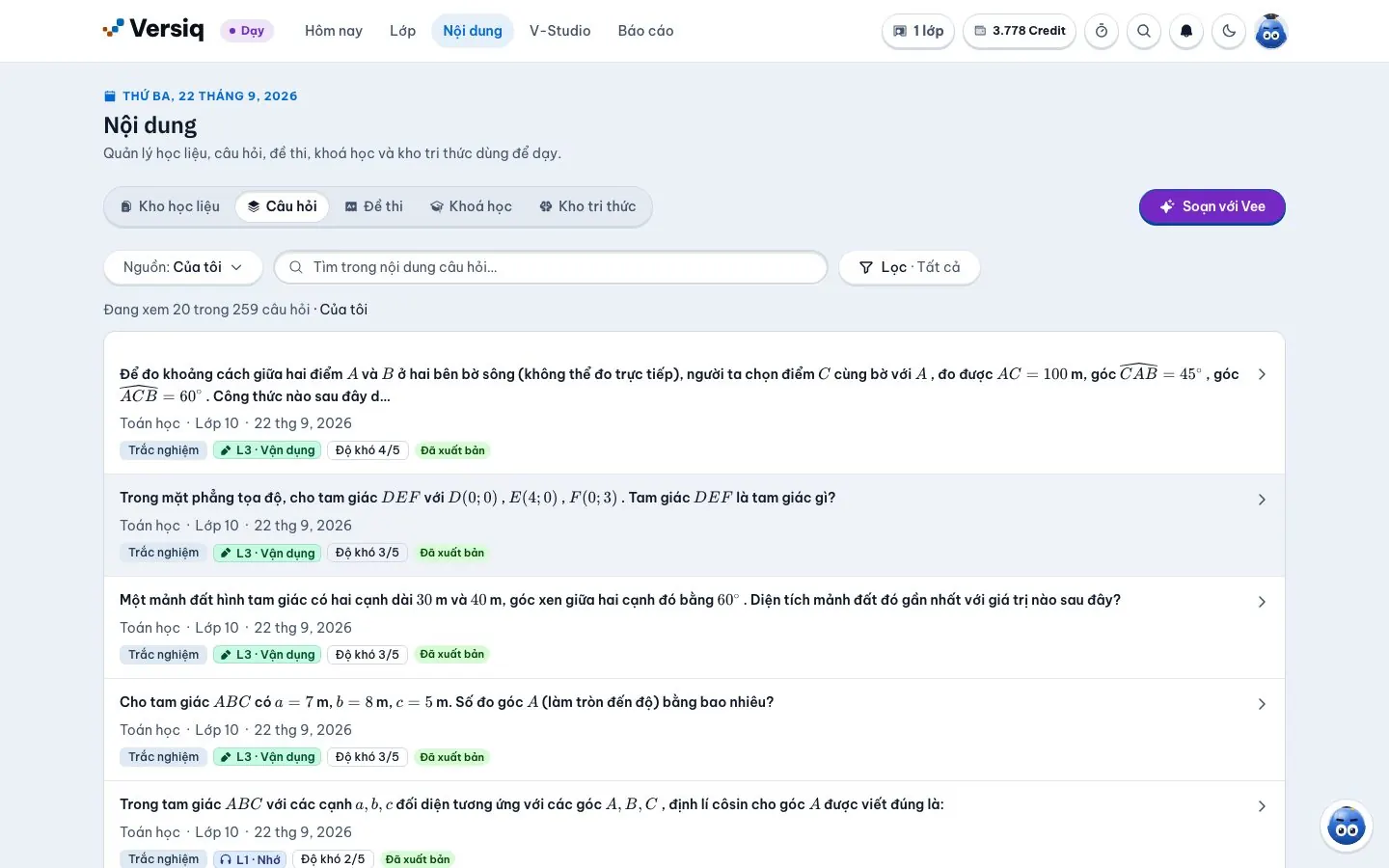The image size is (1389, 868).
Task: Click the Độ khó 2/5 badge
Action: pyautogui.click(x=333, y=859)
